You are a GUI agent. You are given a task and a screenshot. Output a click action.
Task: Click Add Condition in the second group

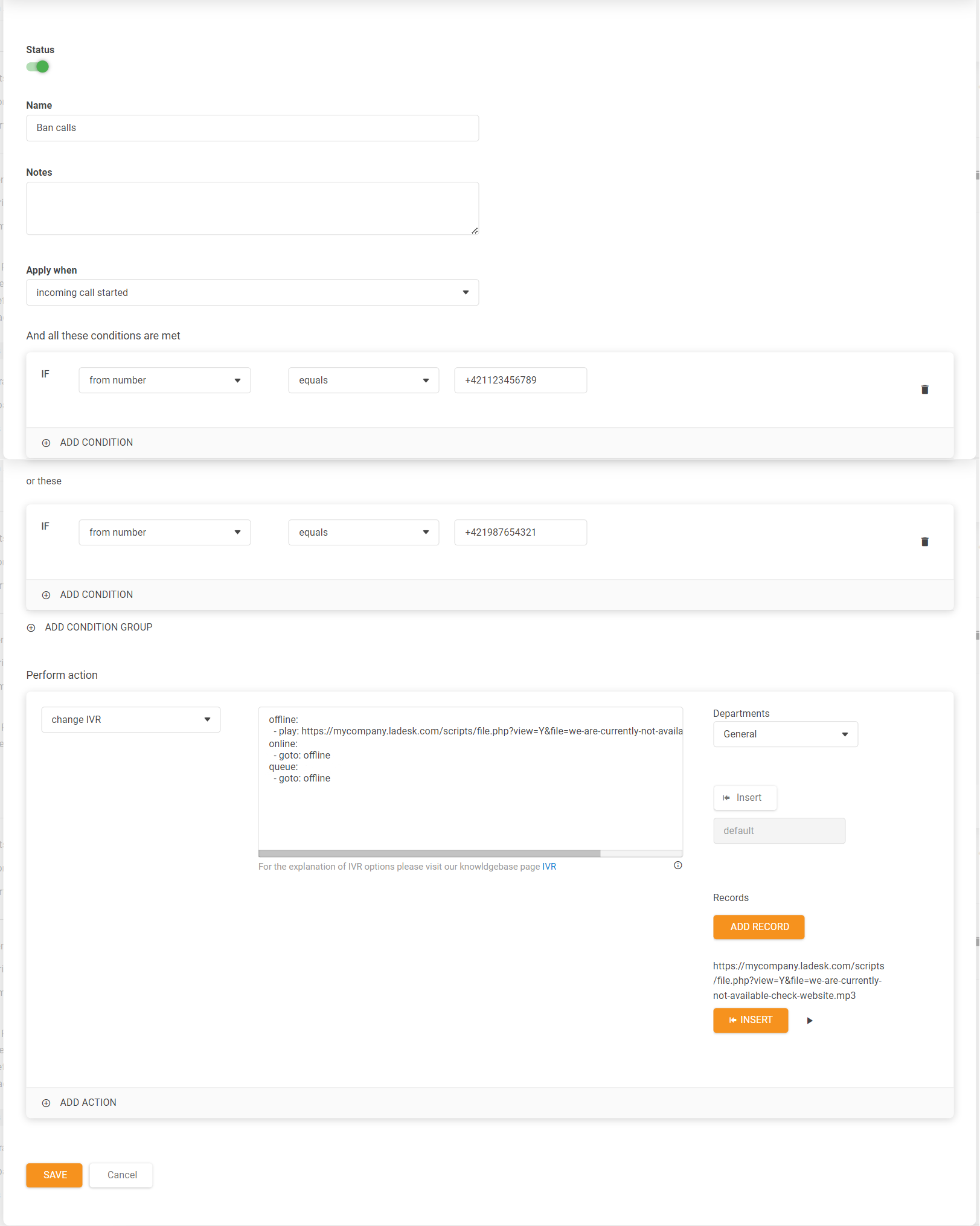pyautogui.click(x=96, y=595)
